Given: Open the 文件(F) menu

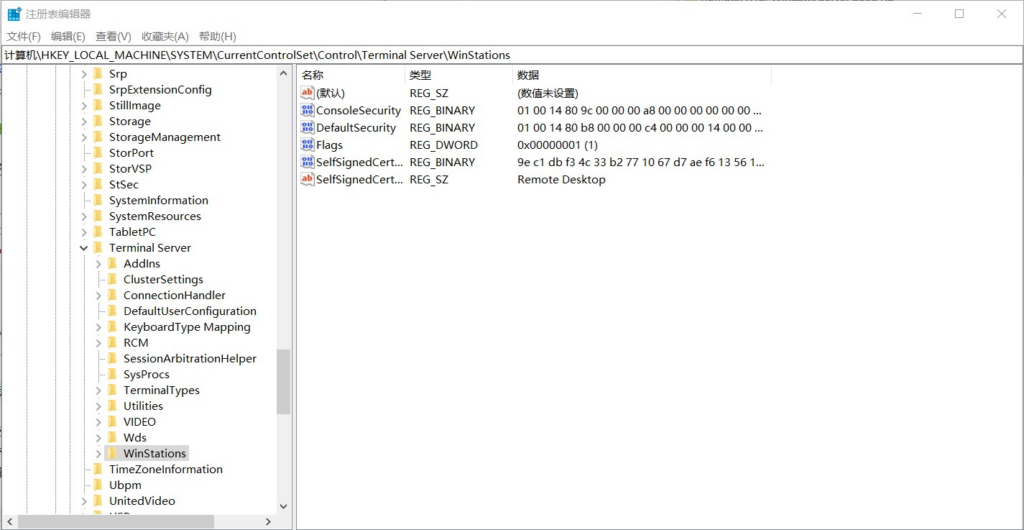Looking at the screenshot, I should 24,37.
